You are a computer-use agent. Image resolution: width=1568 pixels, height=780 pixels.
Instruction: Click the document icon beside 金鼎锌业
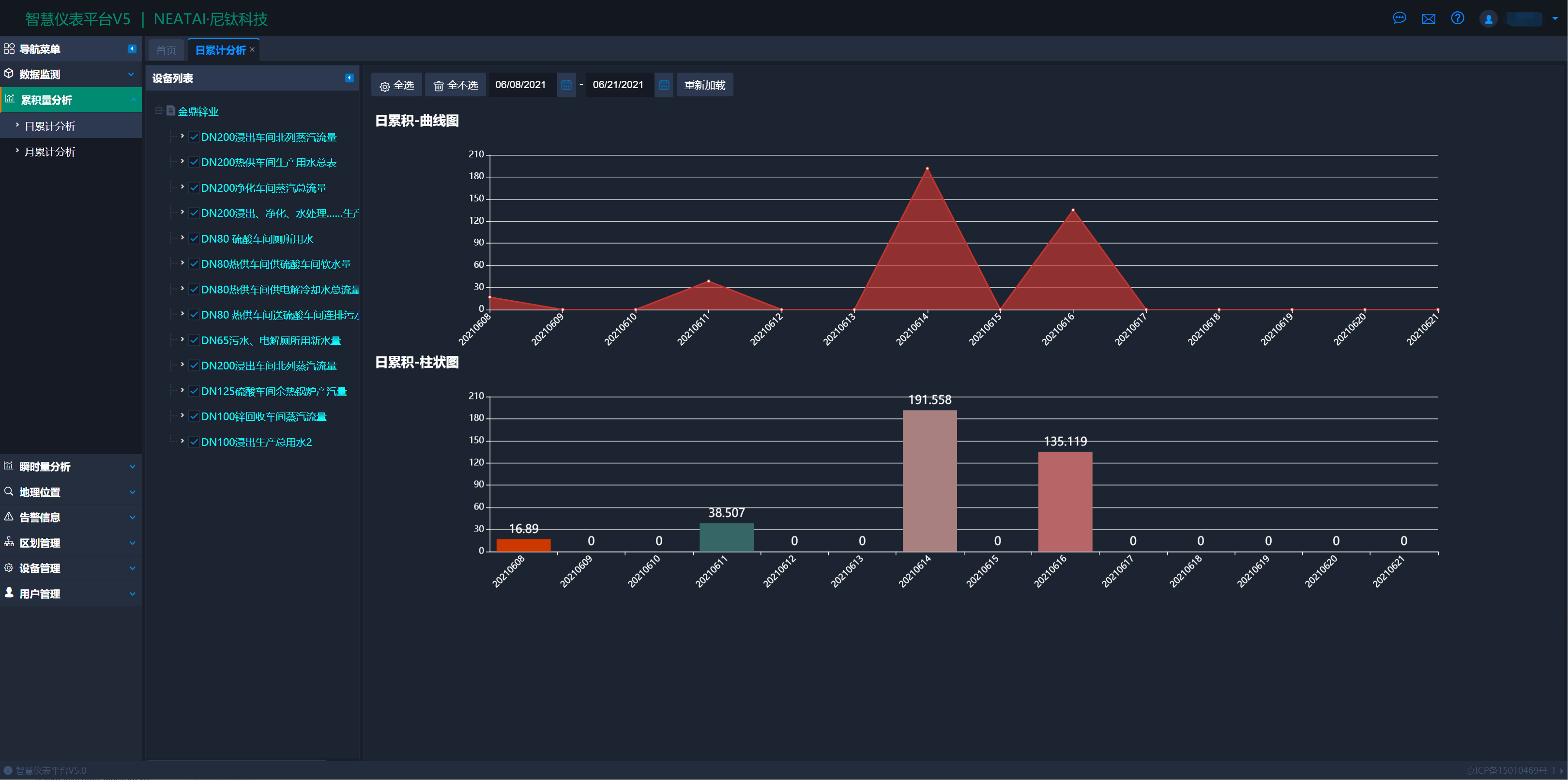click(170, 111)
